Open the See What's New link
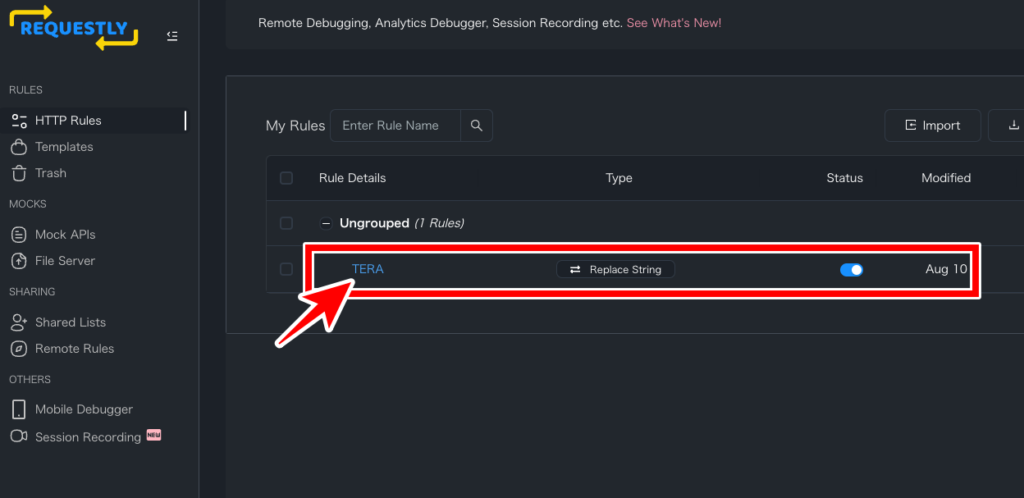The height and width of the screenshot is (498, 1024). pos(674,23)
